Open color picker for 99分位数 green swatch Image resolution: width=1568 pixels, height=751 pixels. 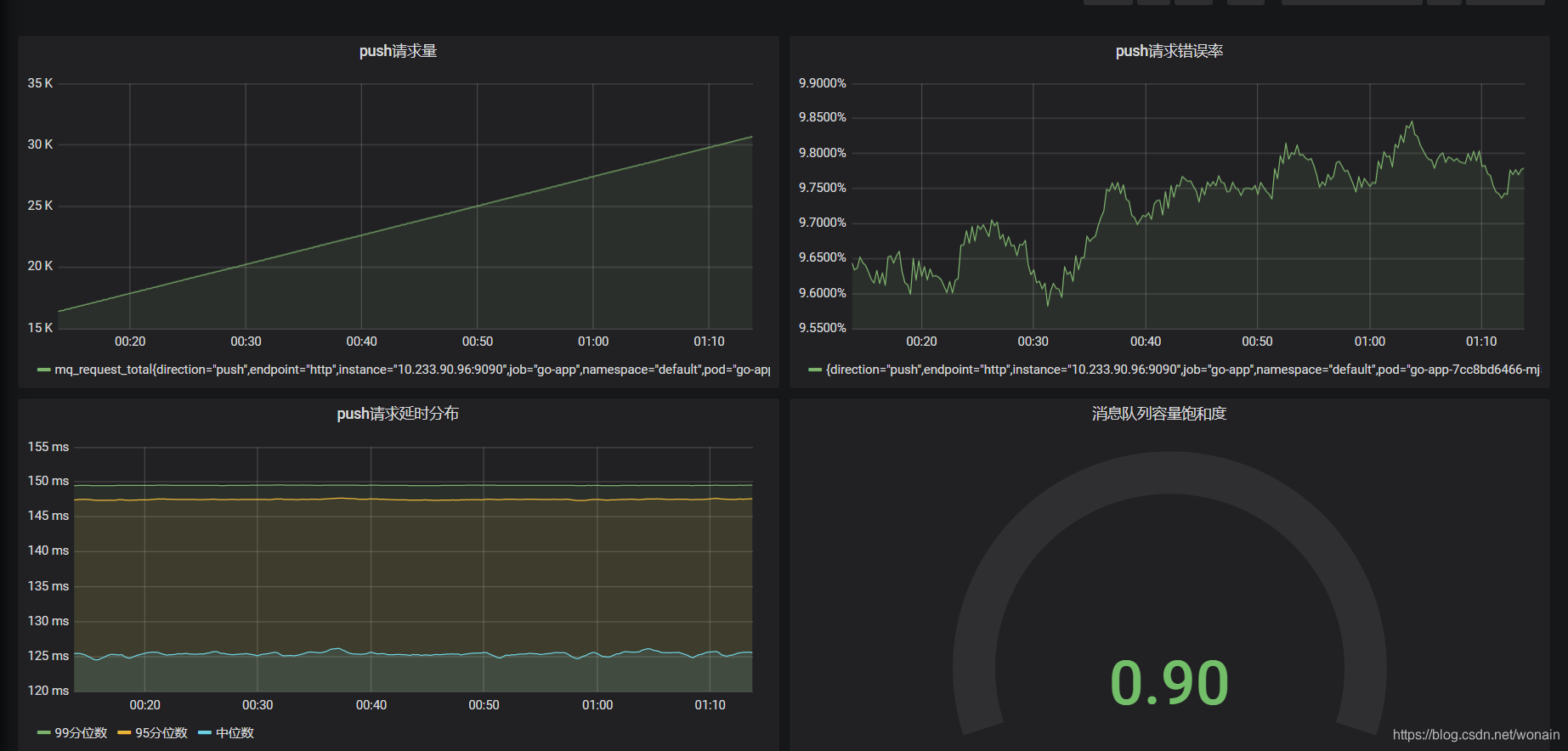(x=44, y=733)
